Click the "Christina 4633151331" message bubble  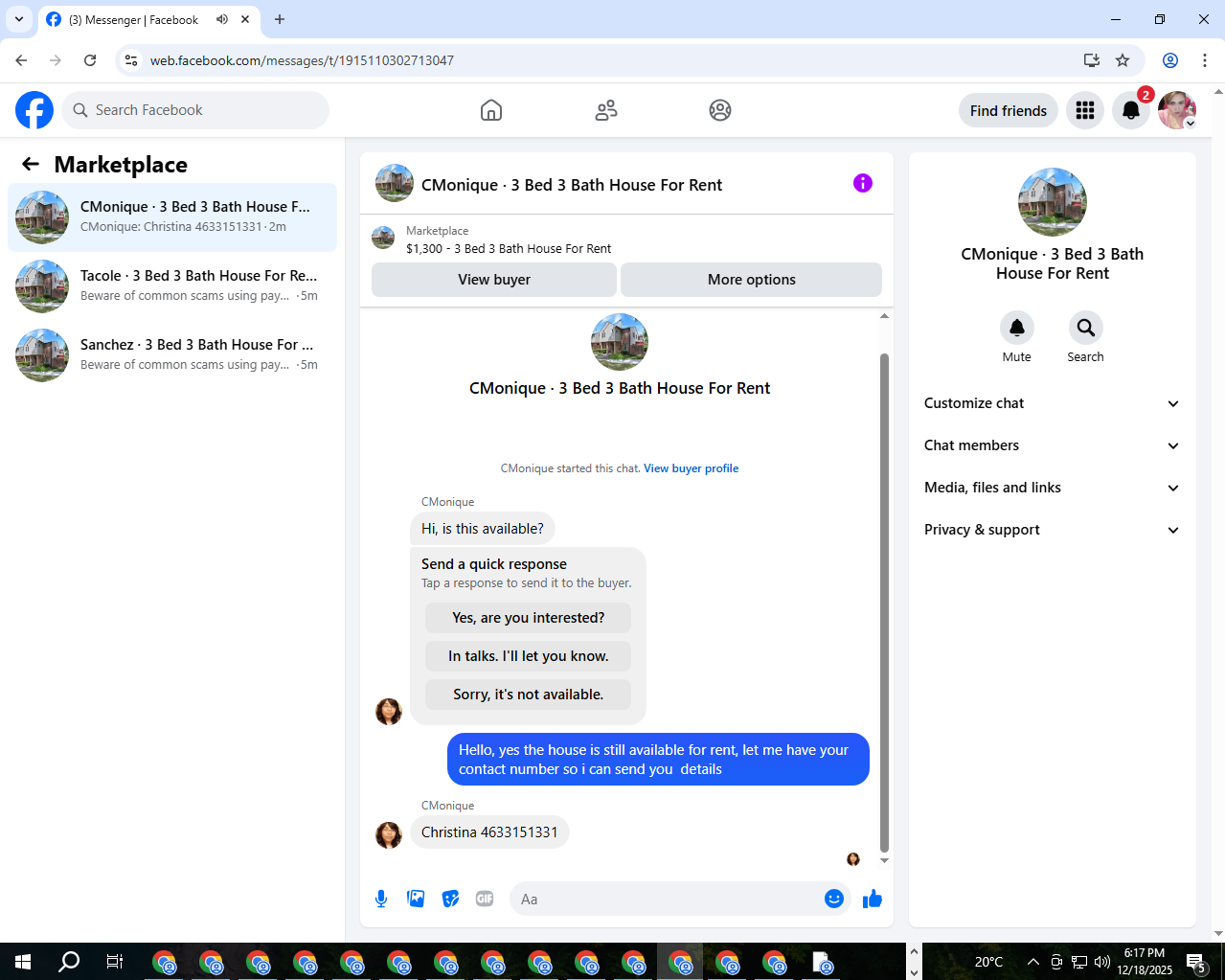(x=489, y=832)
